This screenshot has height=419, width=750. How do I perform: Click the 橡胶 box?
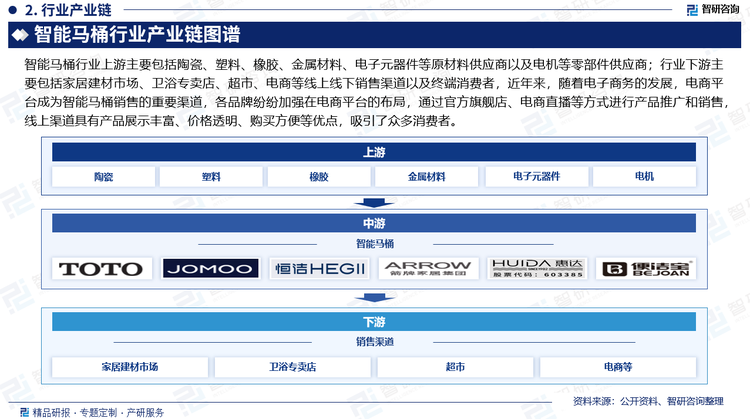319,176
